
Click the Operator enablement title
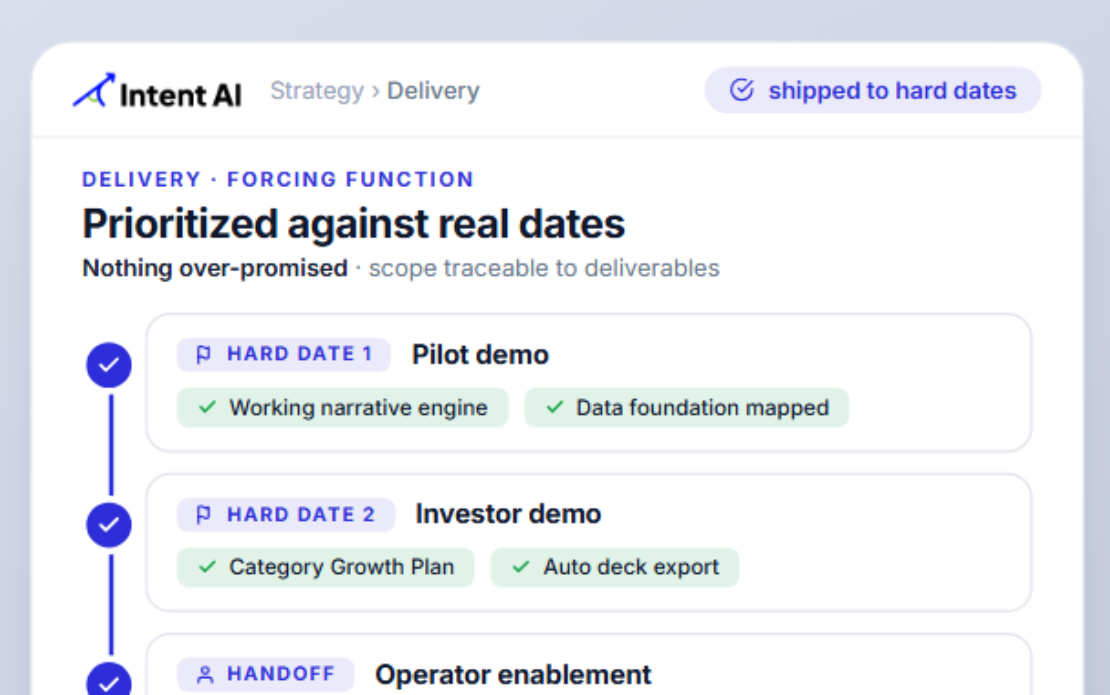(513, 674)
